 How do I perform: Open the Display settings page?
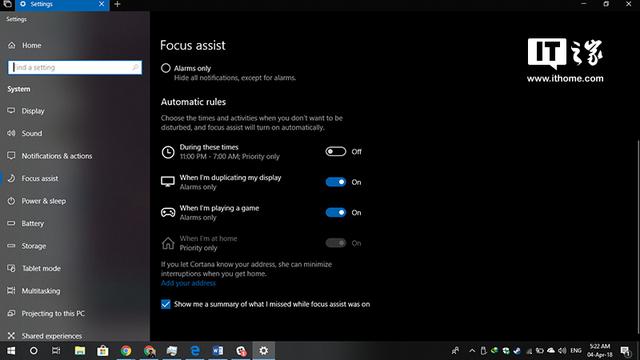point(26,111)
